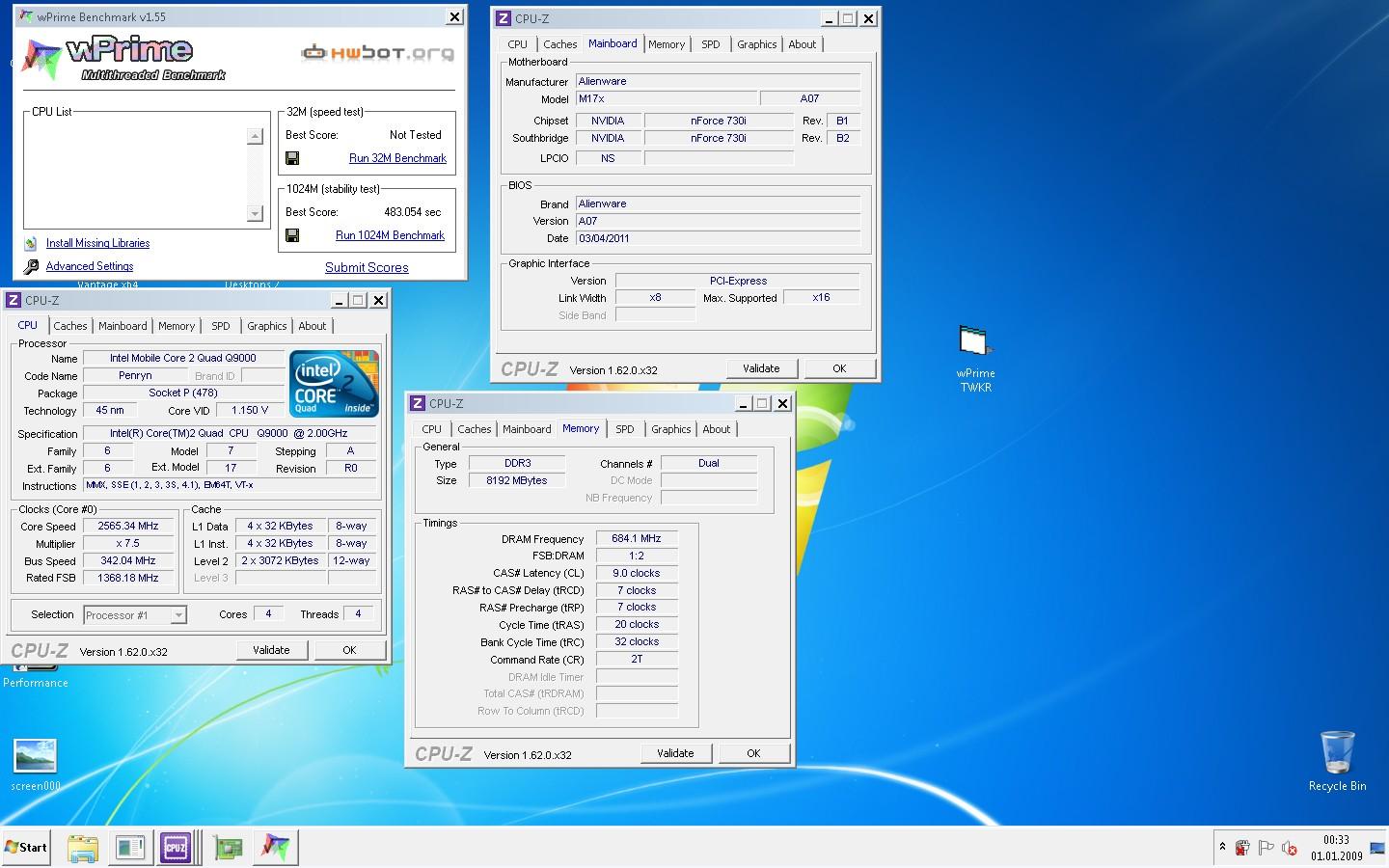
Task: Open the Processor #1 selection dropdown
Action: [178, 615]
